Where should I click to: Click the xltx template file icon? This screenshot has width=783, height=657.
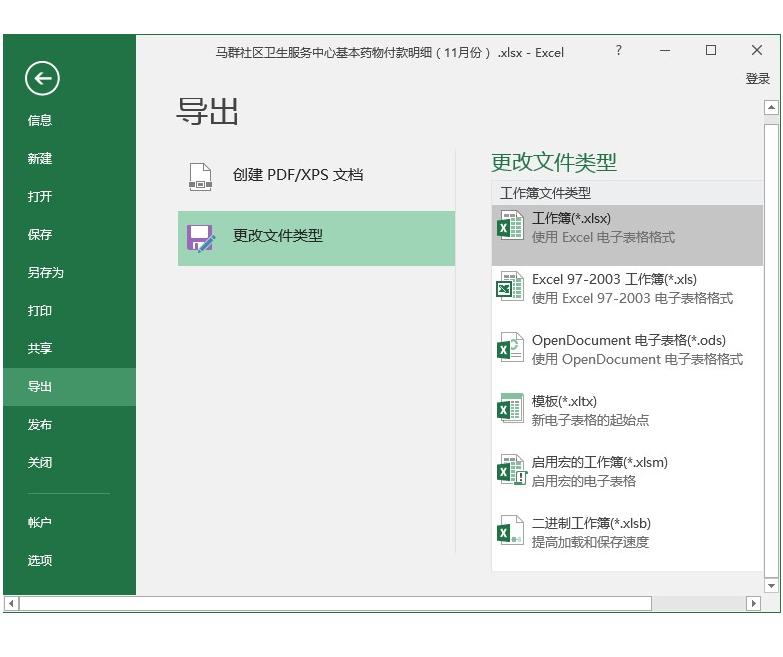click(x=510, y=408)
